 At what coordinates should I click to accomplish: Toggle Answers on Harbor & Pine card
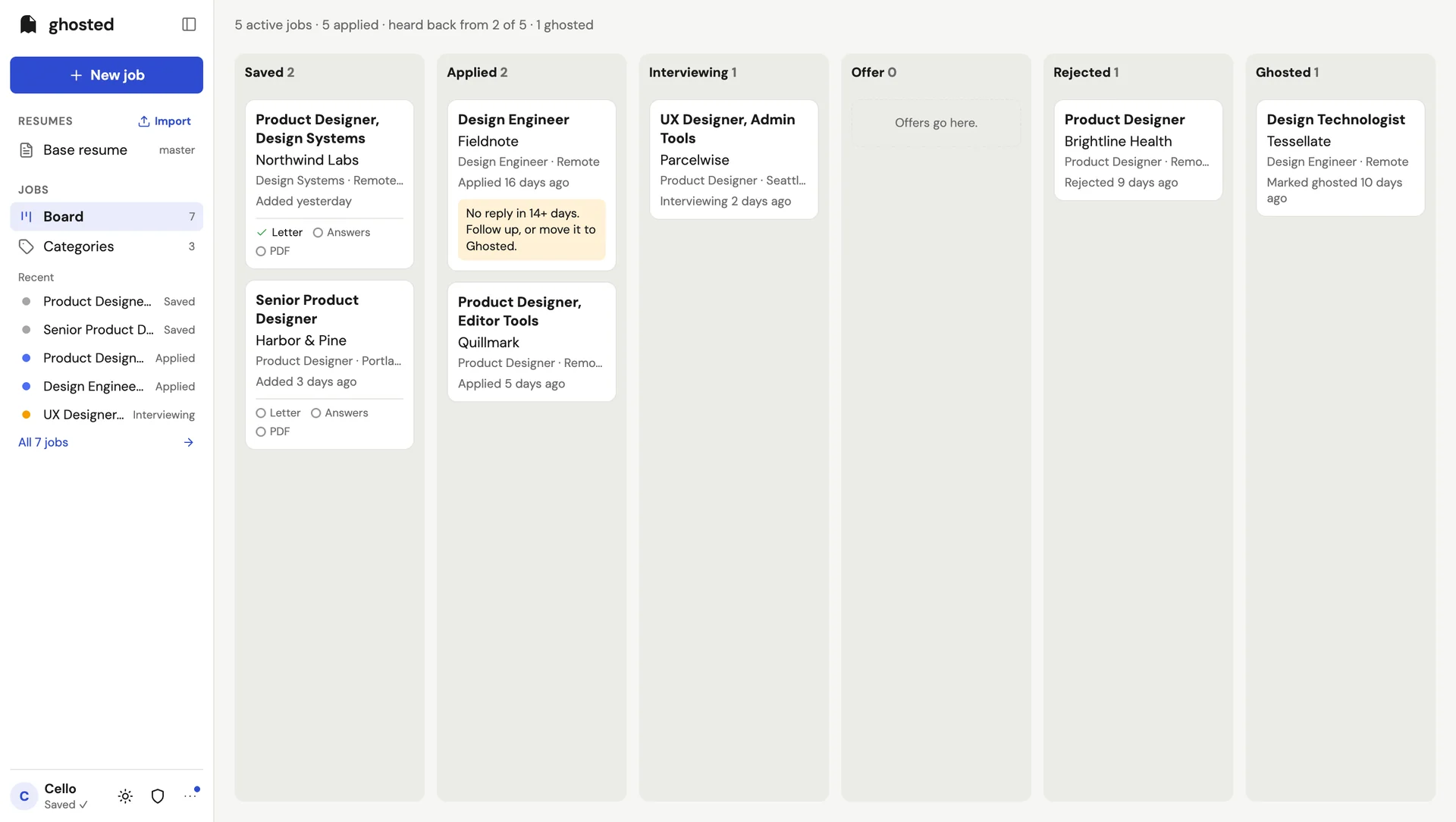[x=340, y=413]
